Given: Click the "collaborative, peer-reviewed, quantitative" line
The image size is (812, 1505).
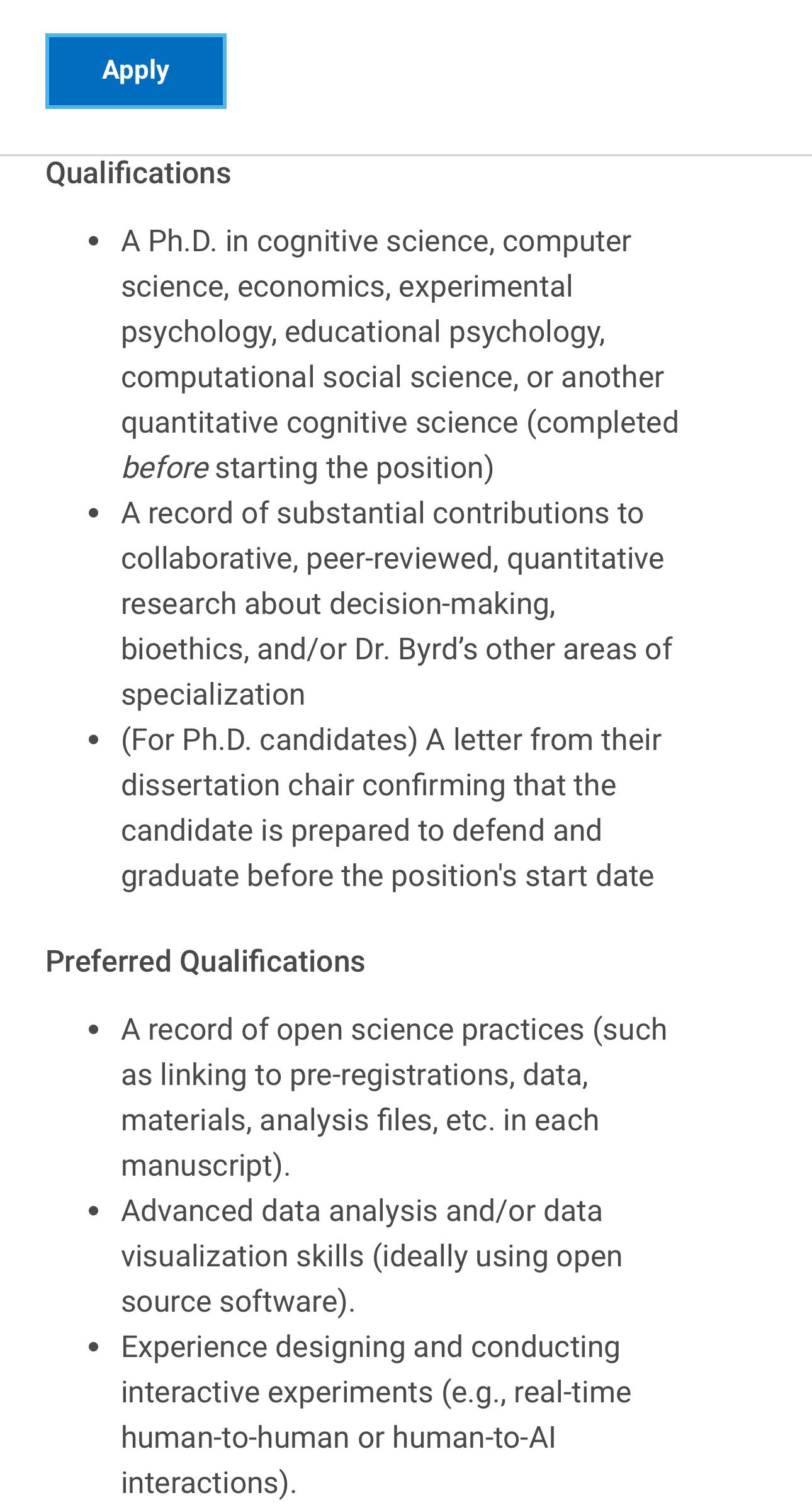Looking at the screenshot, I should [392, 559].
